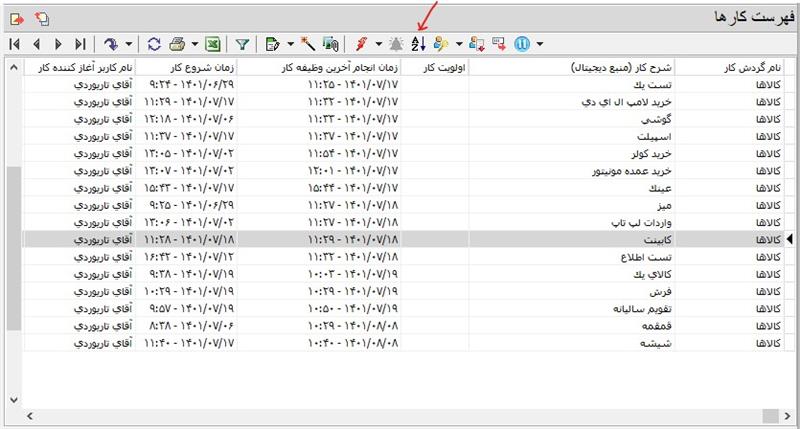Go to the first record
This screenshot has width=800, height=429.
tap(14, 44)
